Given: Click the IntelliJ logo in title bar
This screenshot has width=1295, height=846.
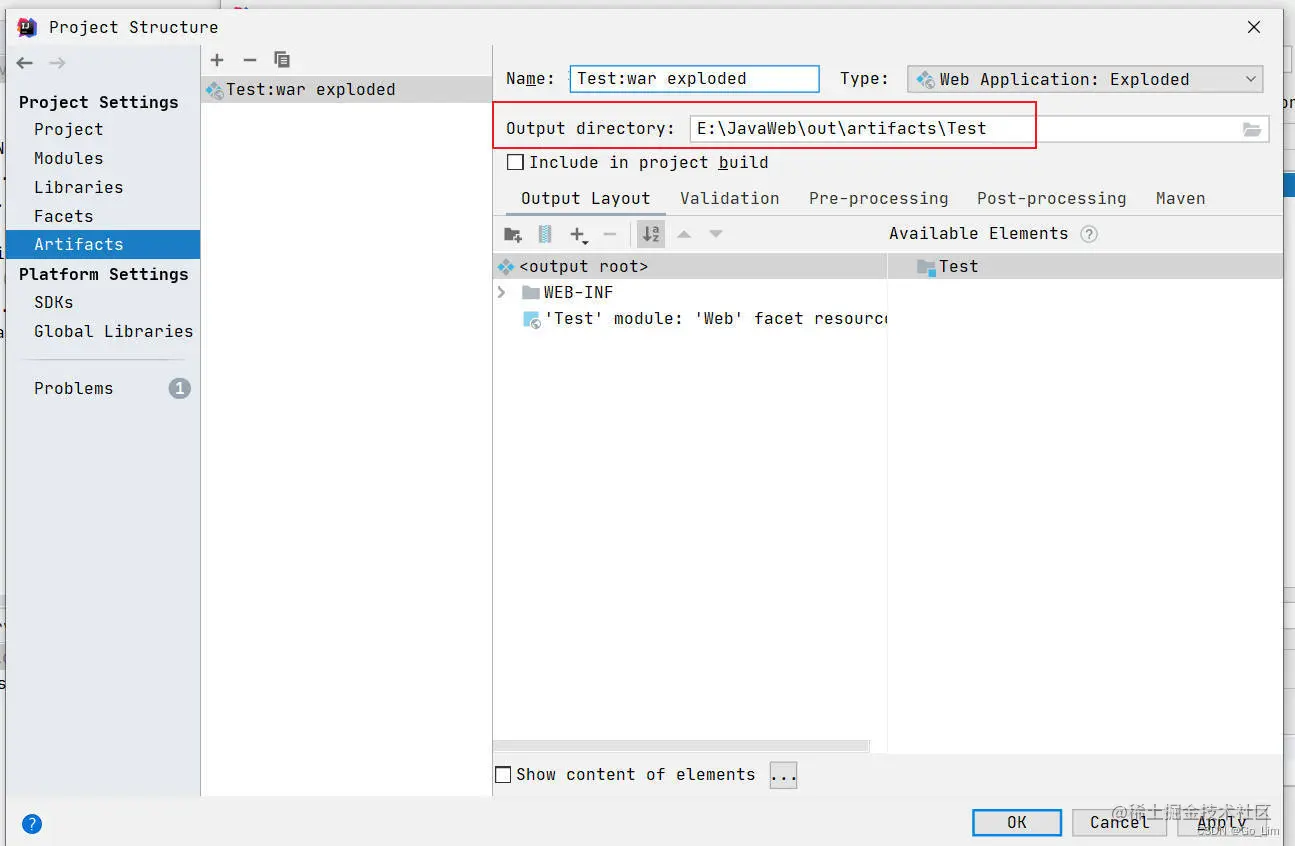Looking at the screenshot, I should (x=28, y=27).
